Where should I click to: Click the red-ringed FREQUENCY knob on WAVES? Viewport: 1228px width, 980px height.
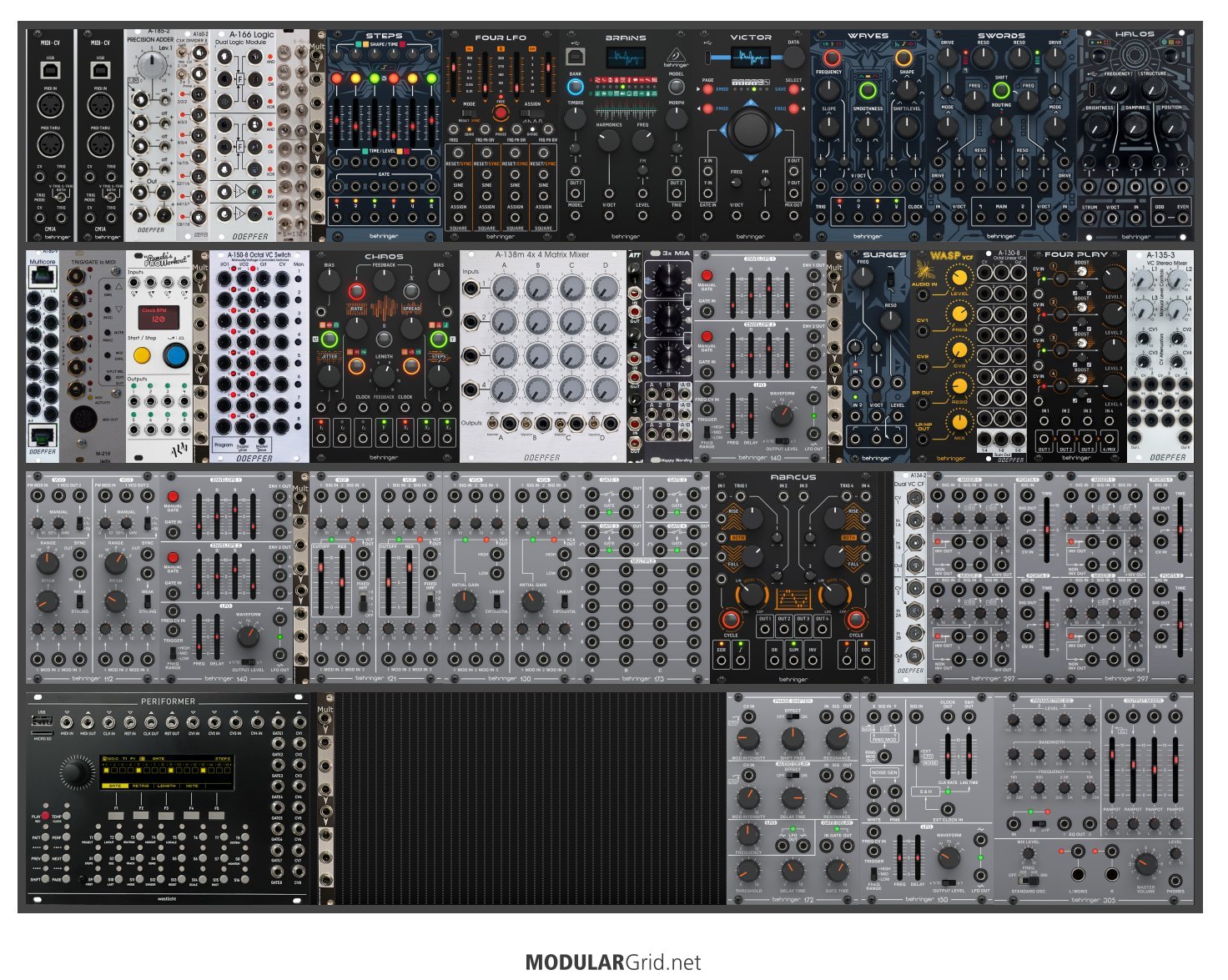[832, 58]
